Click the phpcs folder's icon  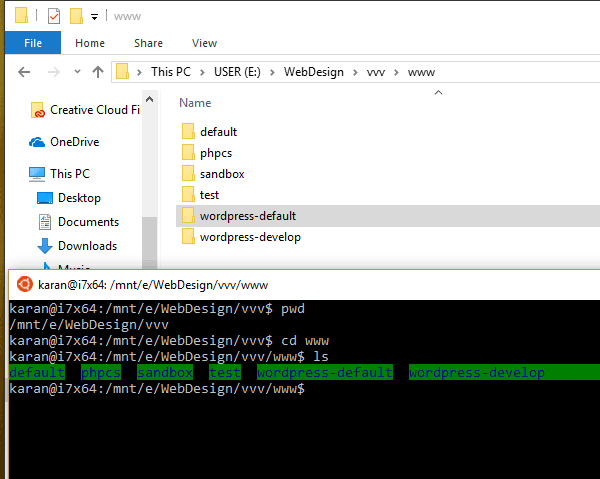[188, 152]
